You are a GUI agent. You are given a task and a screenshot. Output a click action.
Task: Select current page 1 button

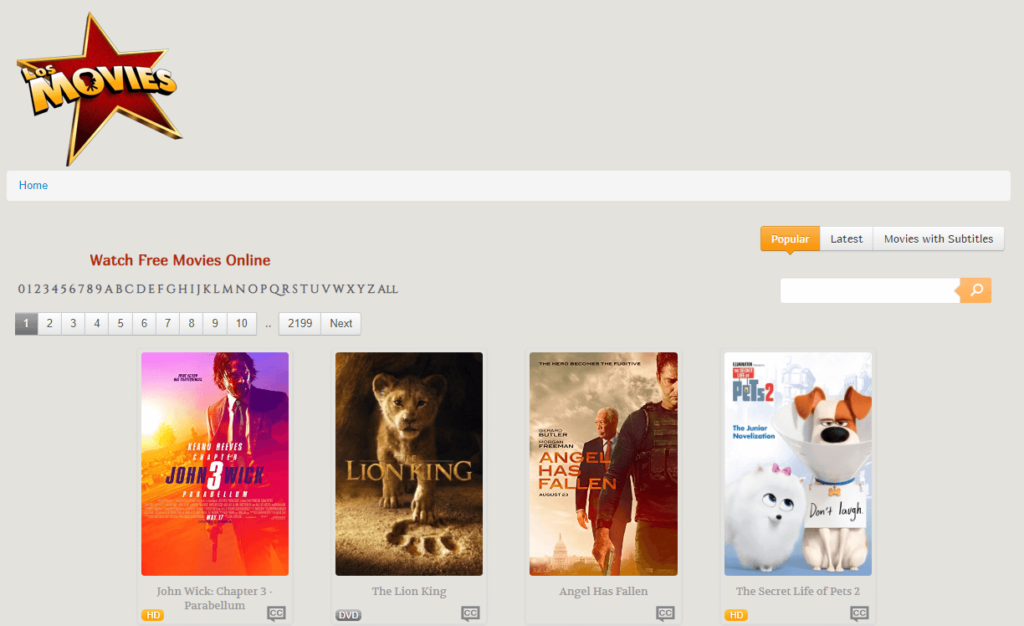pos(26,323)
